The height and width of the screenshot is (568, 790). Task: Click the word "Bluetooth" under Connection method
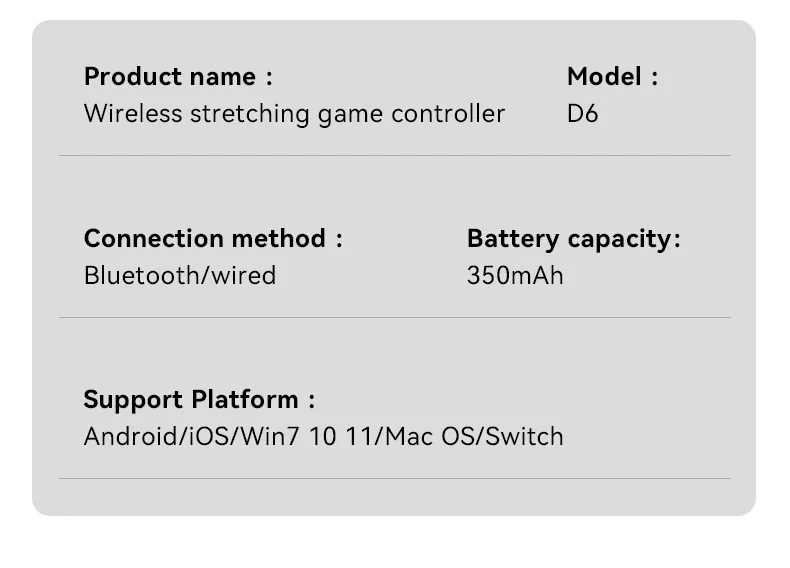pos(142,276)
